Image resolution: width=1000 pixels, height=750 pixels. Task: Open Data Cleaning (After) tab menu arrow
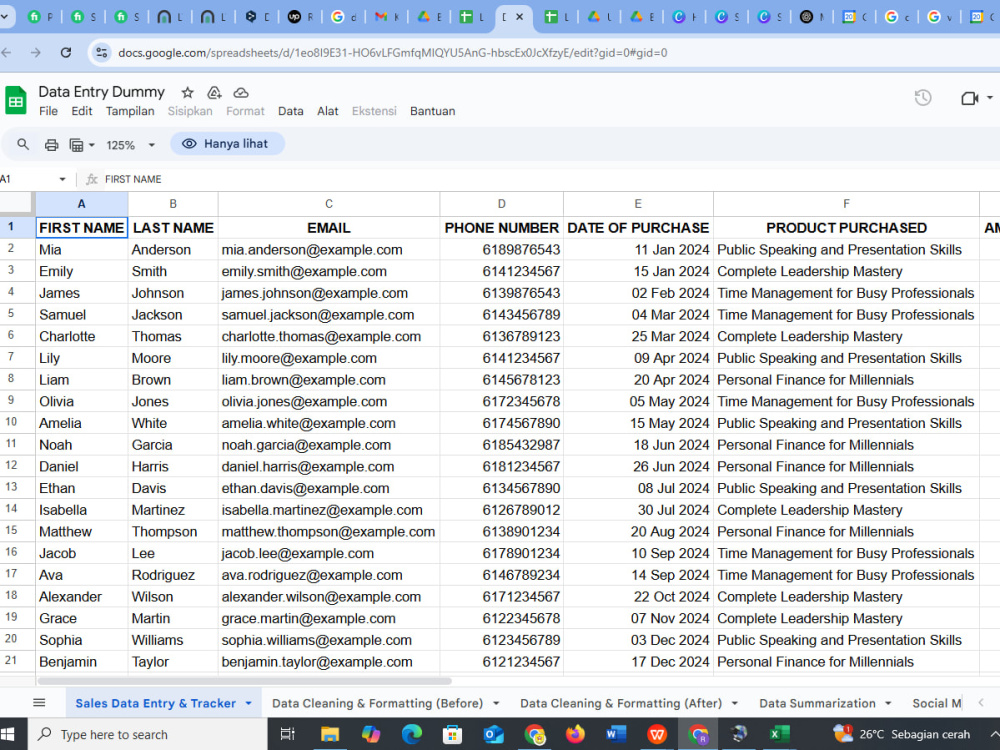tap(735, 703)
